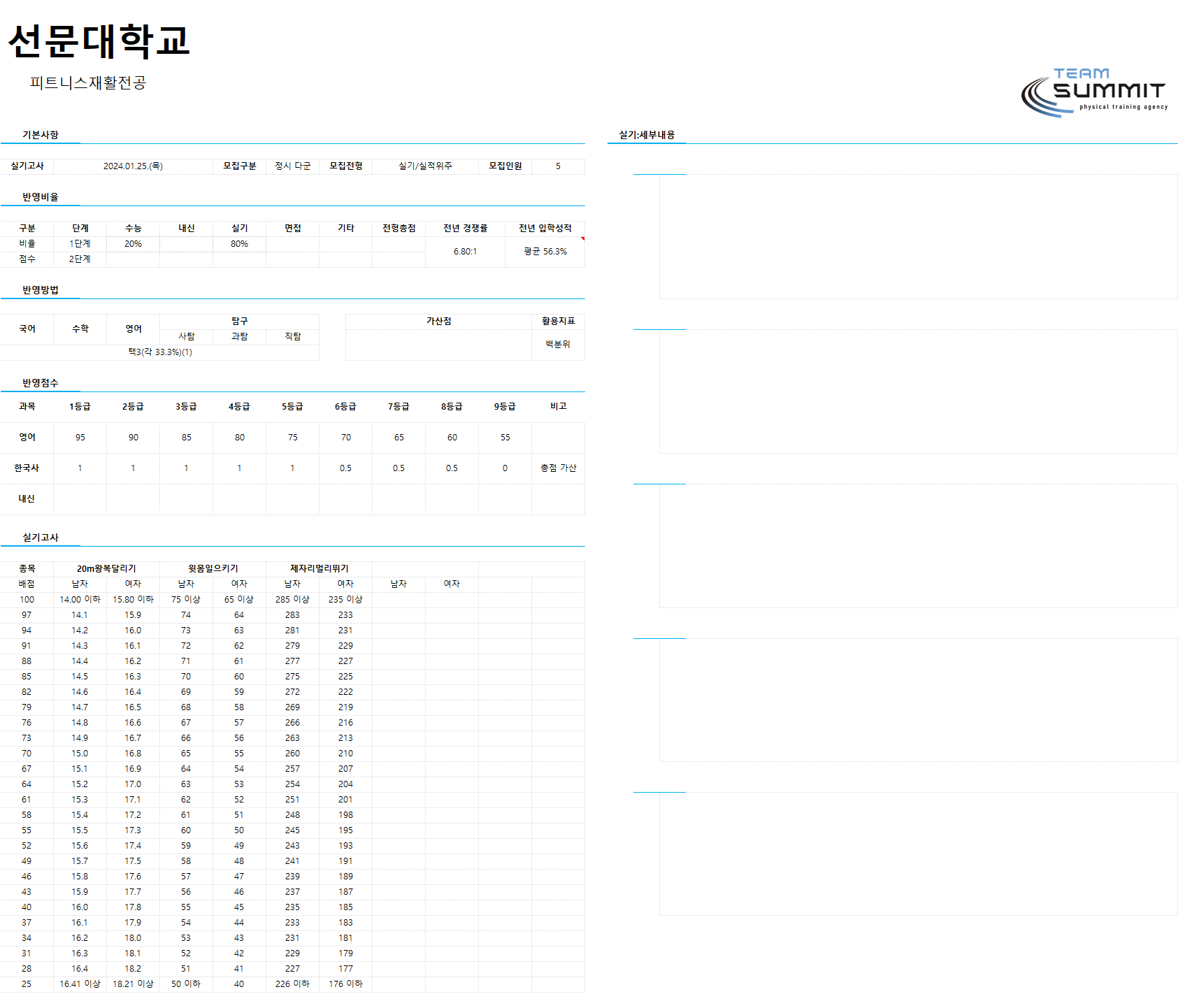Select the 14.00 이하 cell
The height and width of the screenshot is (1008, 1178).
(80, 600)
